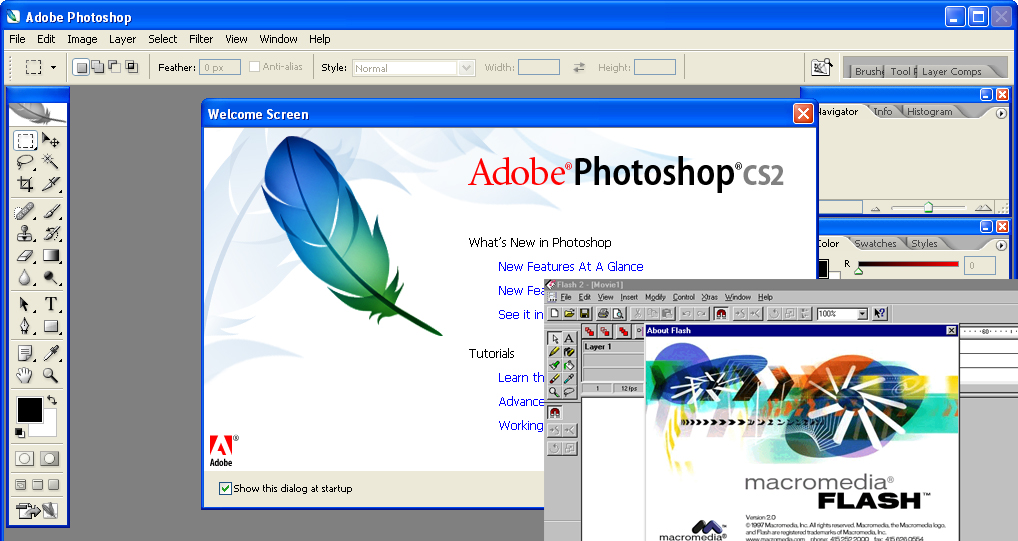Open the Color palette options menu arrow
The height and width of the screenshot is (541, 1018).
(x=1001, y=245)
